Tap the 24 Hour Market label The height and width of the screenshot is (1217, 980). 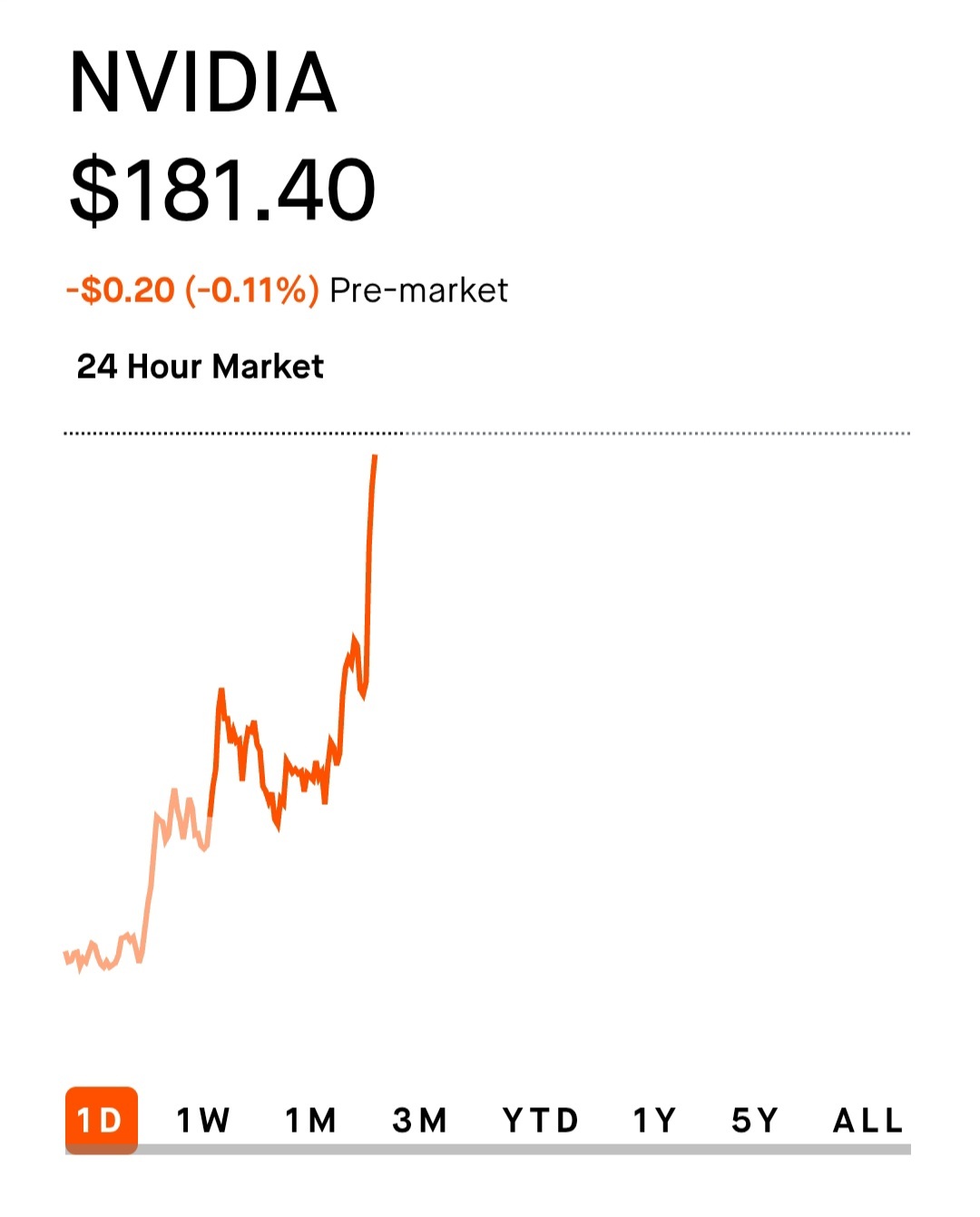point(200,367)
